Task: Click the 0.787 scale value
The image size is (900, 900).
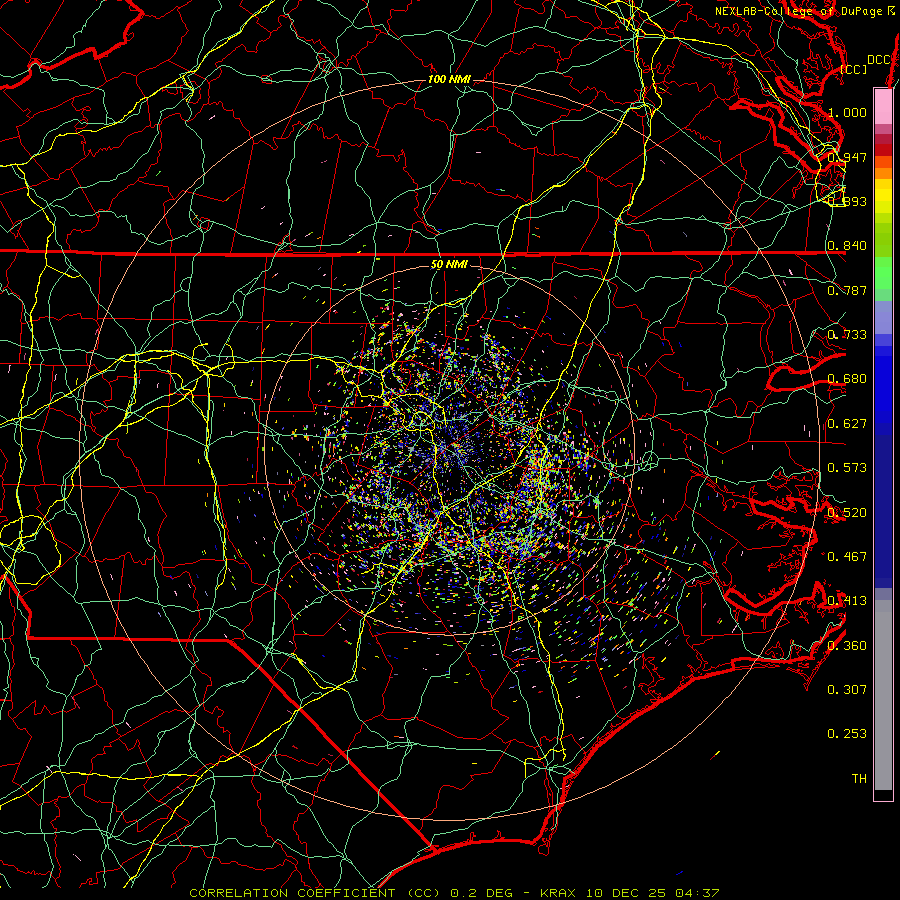Action: tap(847, 290)
